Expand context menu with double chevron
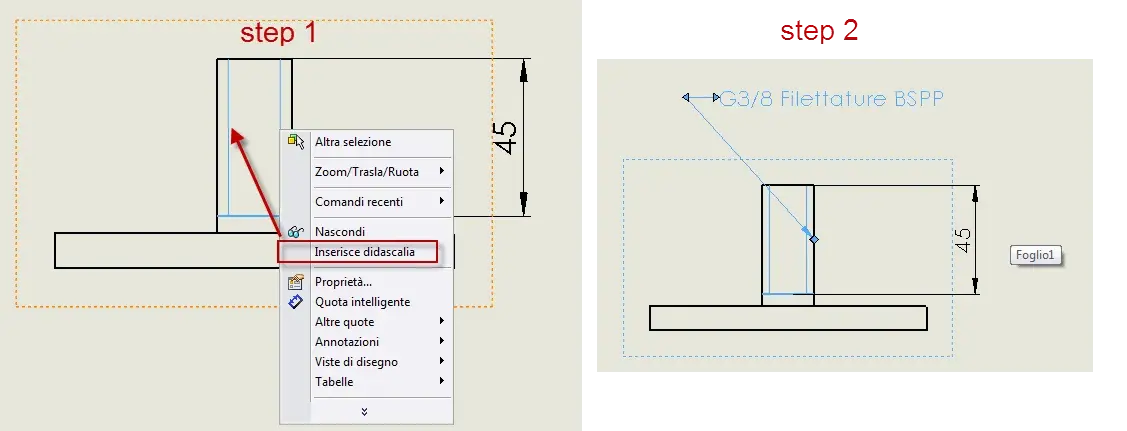1127x431 pixels. click(364, 412)
